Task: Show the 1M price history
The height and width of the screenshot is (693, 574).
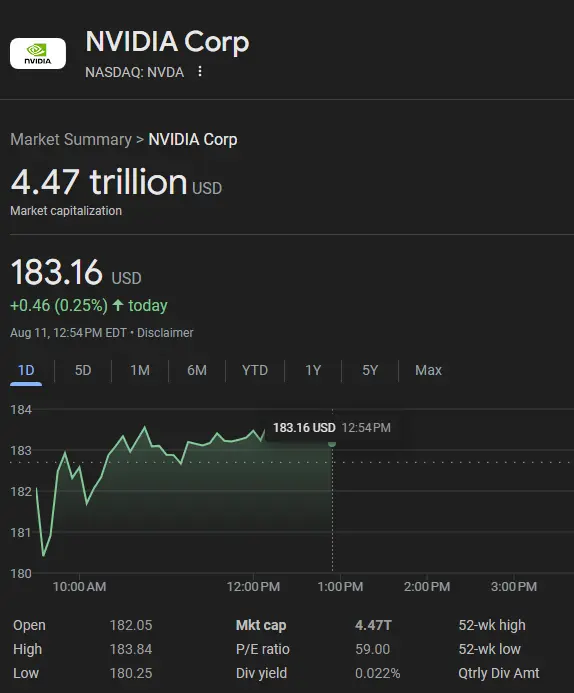Action: point(140,370)
